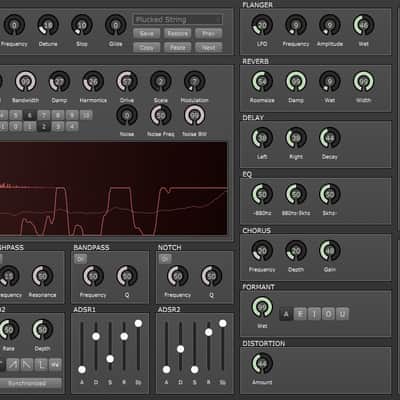Click the EQ 880hz-5khz mid band knob

pyautogui.click(x=296, y=194)
